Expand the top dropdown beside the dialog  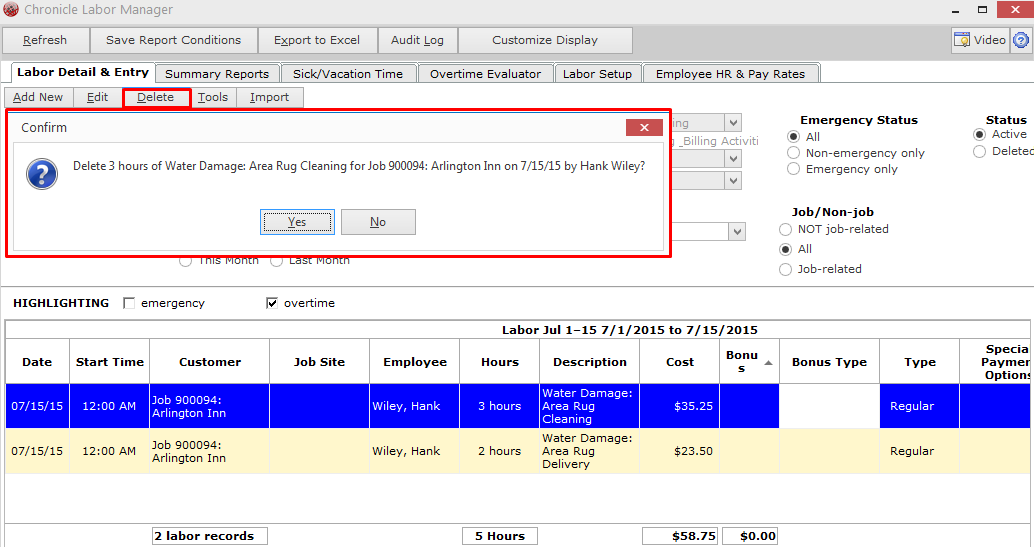click(733, 123)
